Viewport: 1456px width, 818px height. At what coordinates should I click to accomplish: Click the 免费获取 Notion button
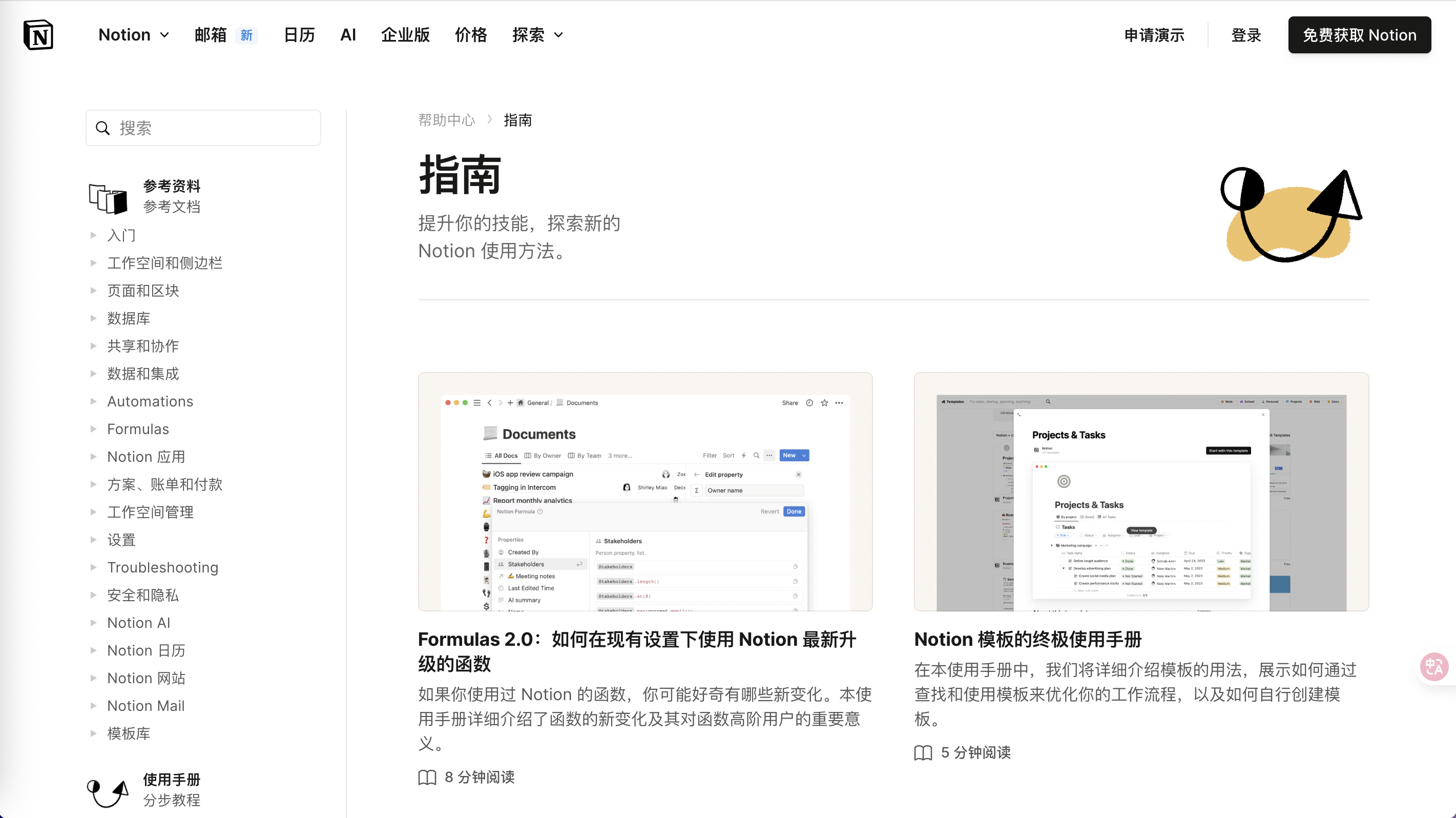(x=1359, y=35)
